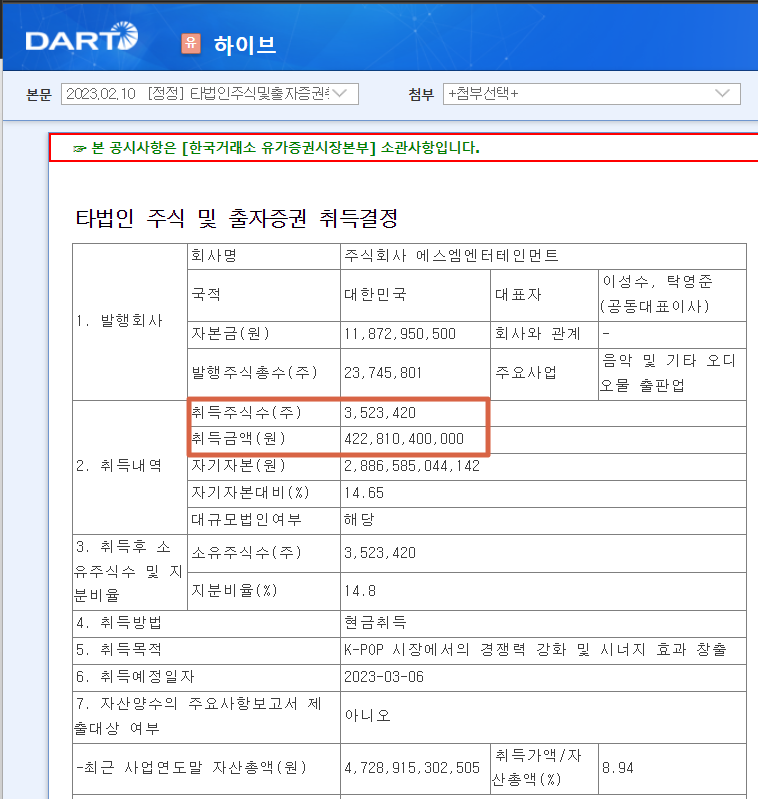Click the 하이브 company name header
Screen dimensions: 758x799
245,45
